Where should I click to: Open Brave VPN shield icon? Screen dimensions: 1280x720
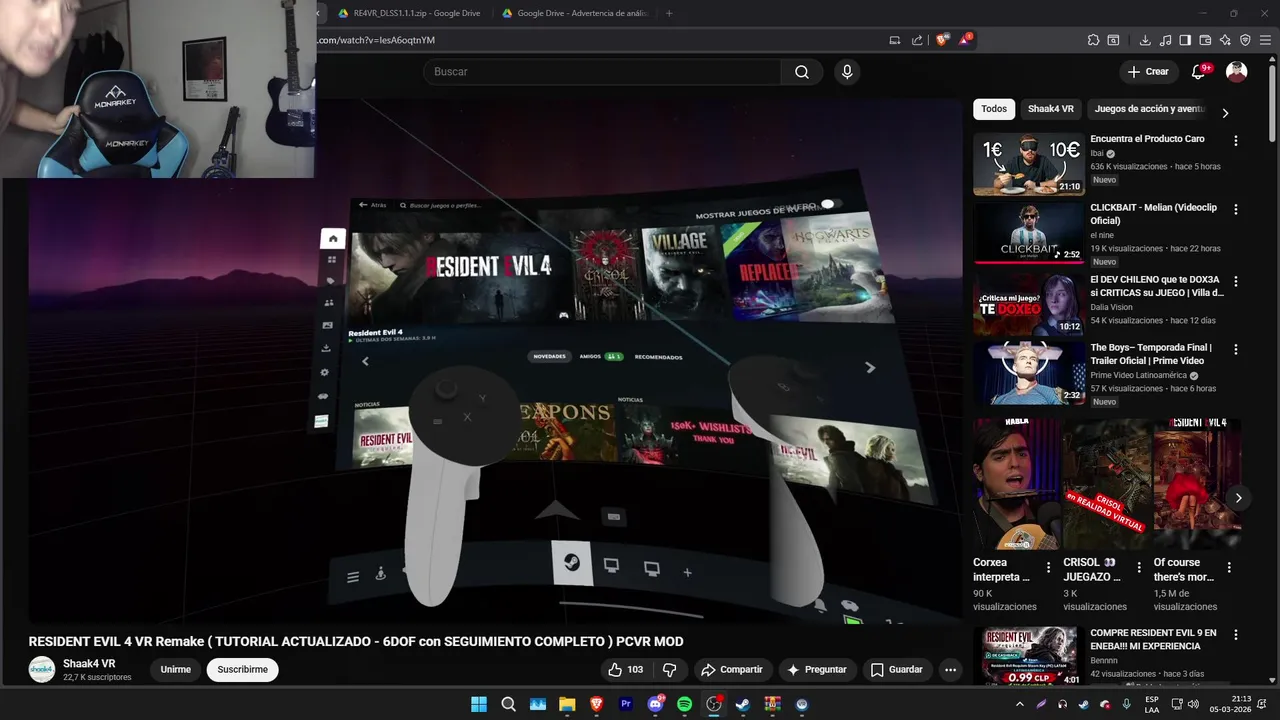[x=1245, y=40]
